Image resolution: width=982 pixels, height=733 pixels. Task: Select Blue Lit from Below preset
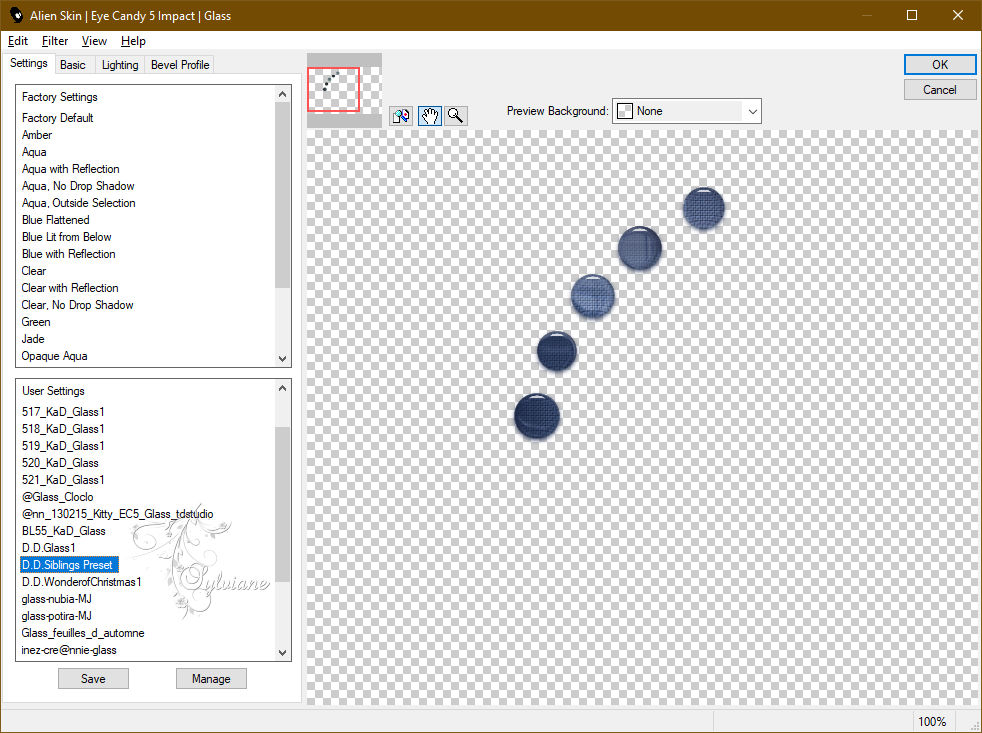click(66, 237)
